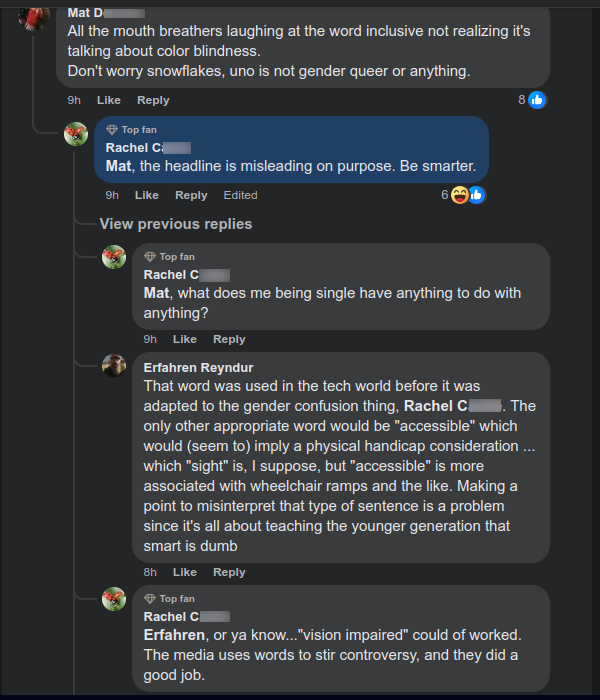Screen dimensions: 600x700
Task: Reply to Rachel's "being single" comment
Action: click(229, 339)
